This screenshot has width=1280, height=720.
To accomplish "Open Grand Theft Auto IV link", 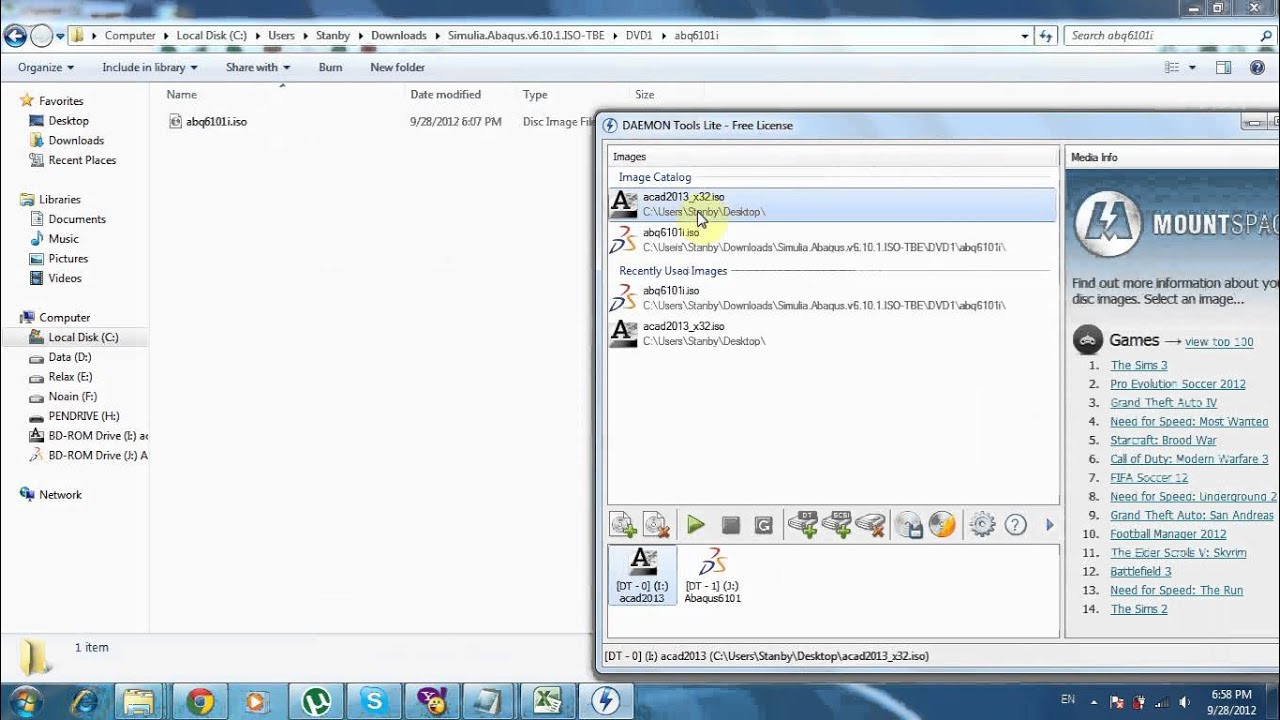I will (x=1163, y=403).
